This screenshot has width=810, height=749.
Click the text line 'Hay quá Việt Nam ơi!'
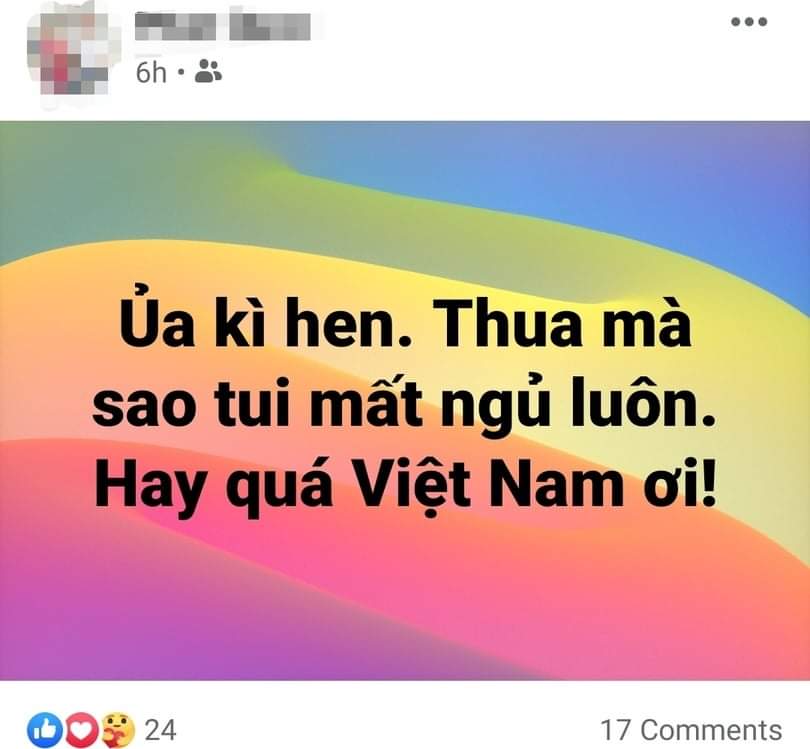(x=405, y=486)
